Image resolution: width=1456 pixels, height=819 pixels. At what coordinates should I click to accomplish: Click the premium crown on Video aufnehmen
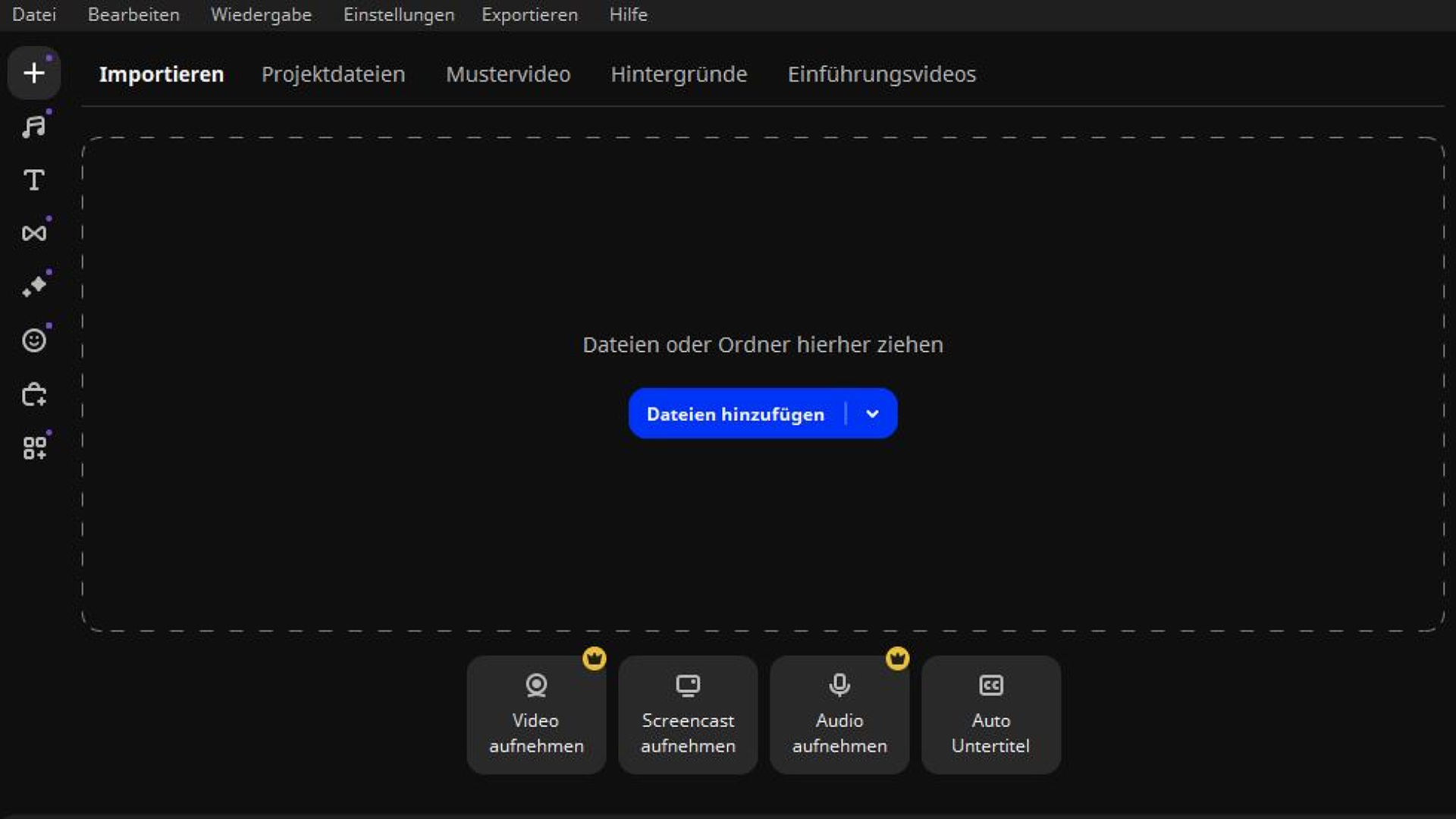[595, 658]
